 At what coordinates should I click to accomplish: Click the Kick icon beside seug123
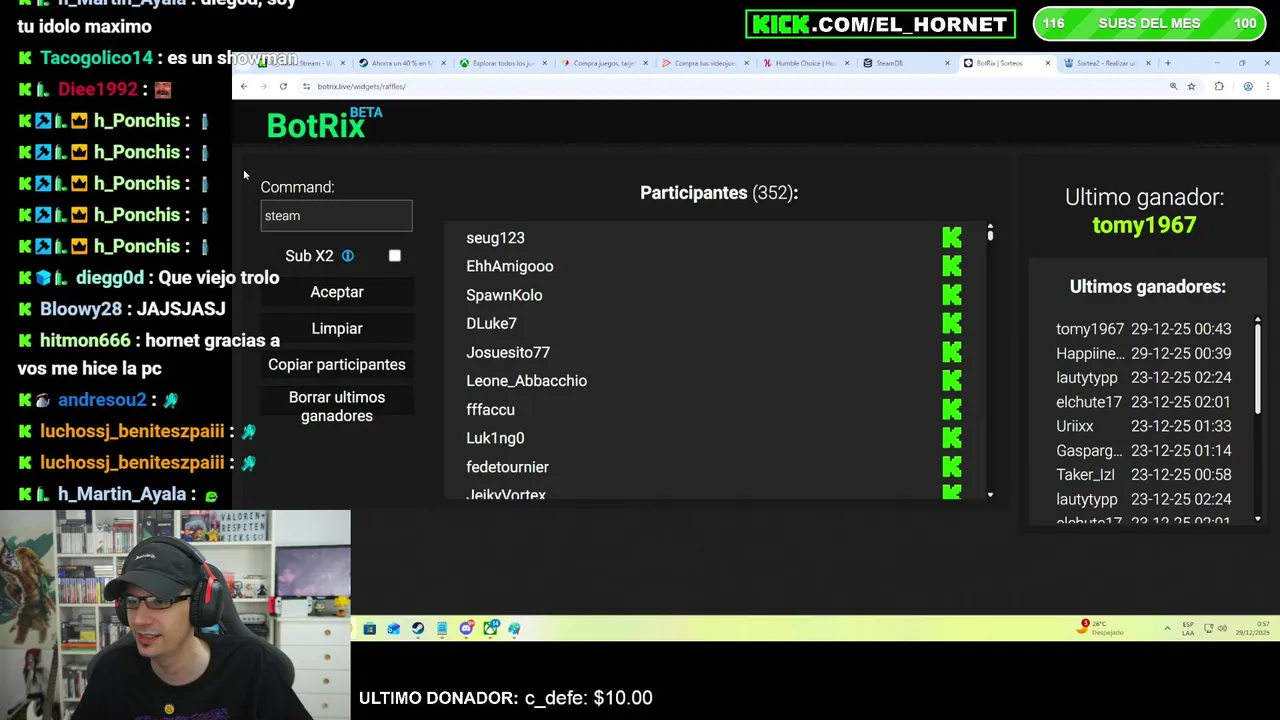pos(952,238)
